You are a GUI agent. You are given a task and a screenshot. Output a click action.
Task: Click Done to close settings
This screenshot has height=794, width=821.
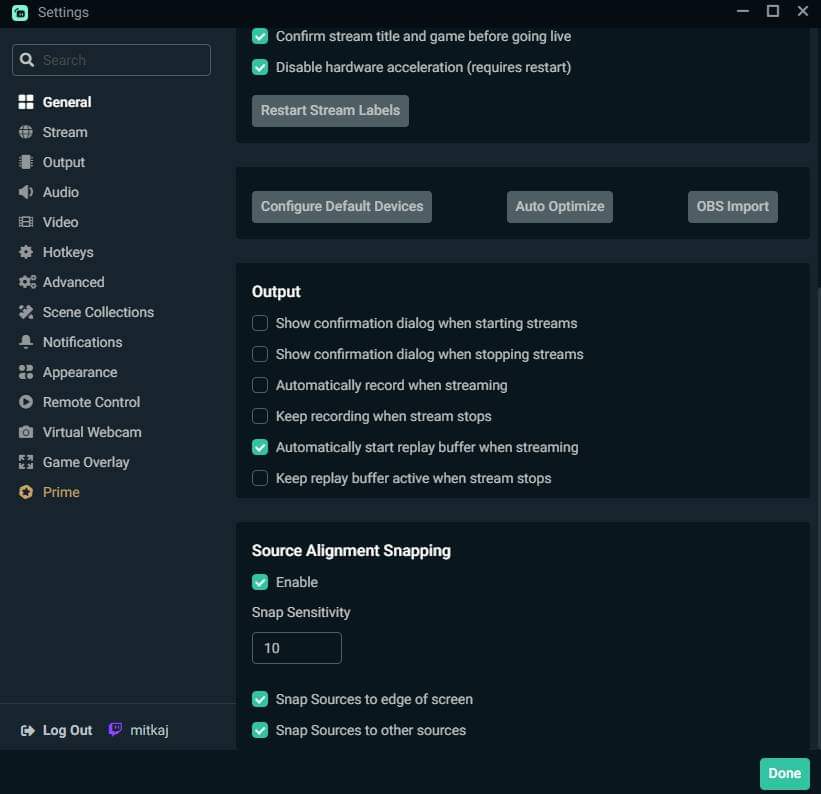click(x=784, y=773)
